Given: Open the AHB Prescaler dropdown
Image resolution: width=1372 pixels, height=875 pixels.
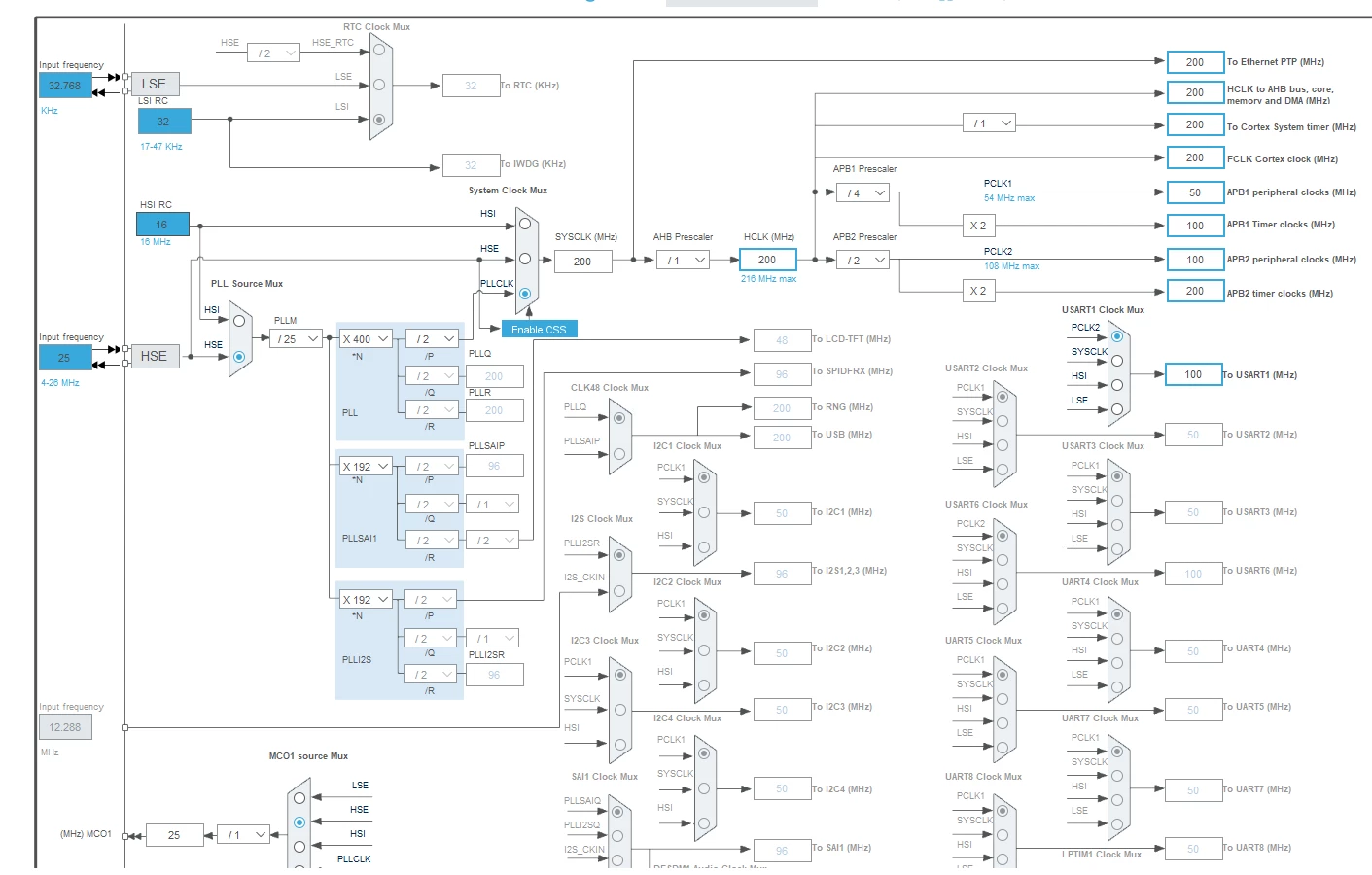Looking at the screenshot, I should click(x=683, y=261).
